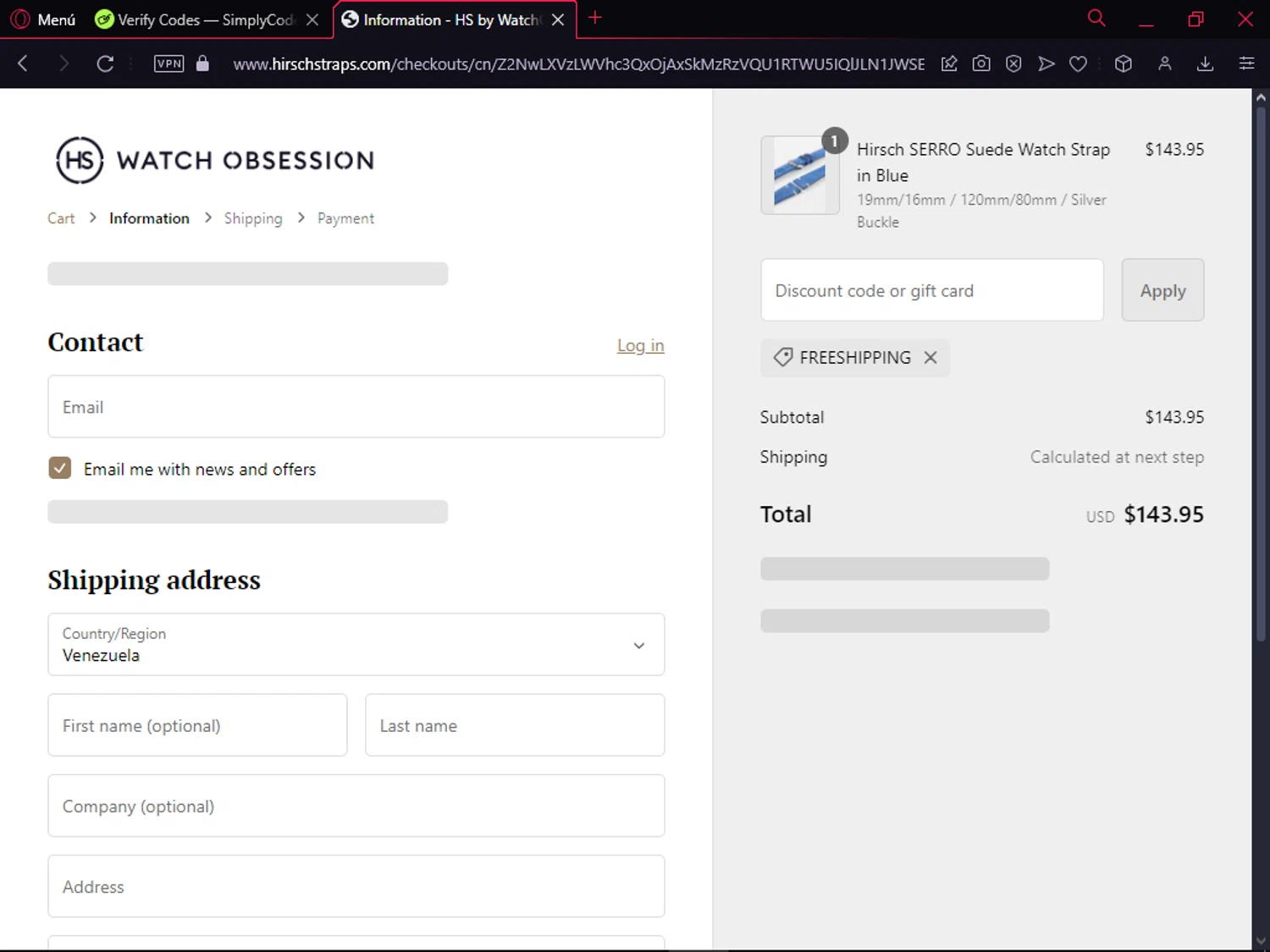The width and height of the screenshot is (1270, 952).
Task: Click the Calculated at next step text
Action: click(1117, 457)
